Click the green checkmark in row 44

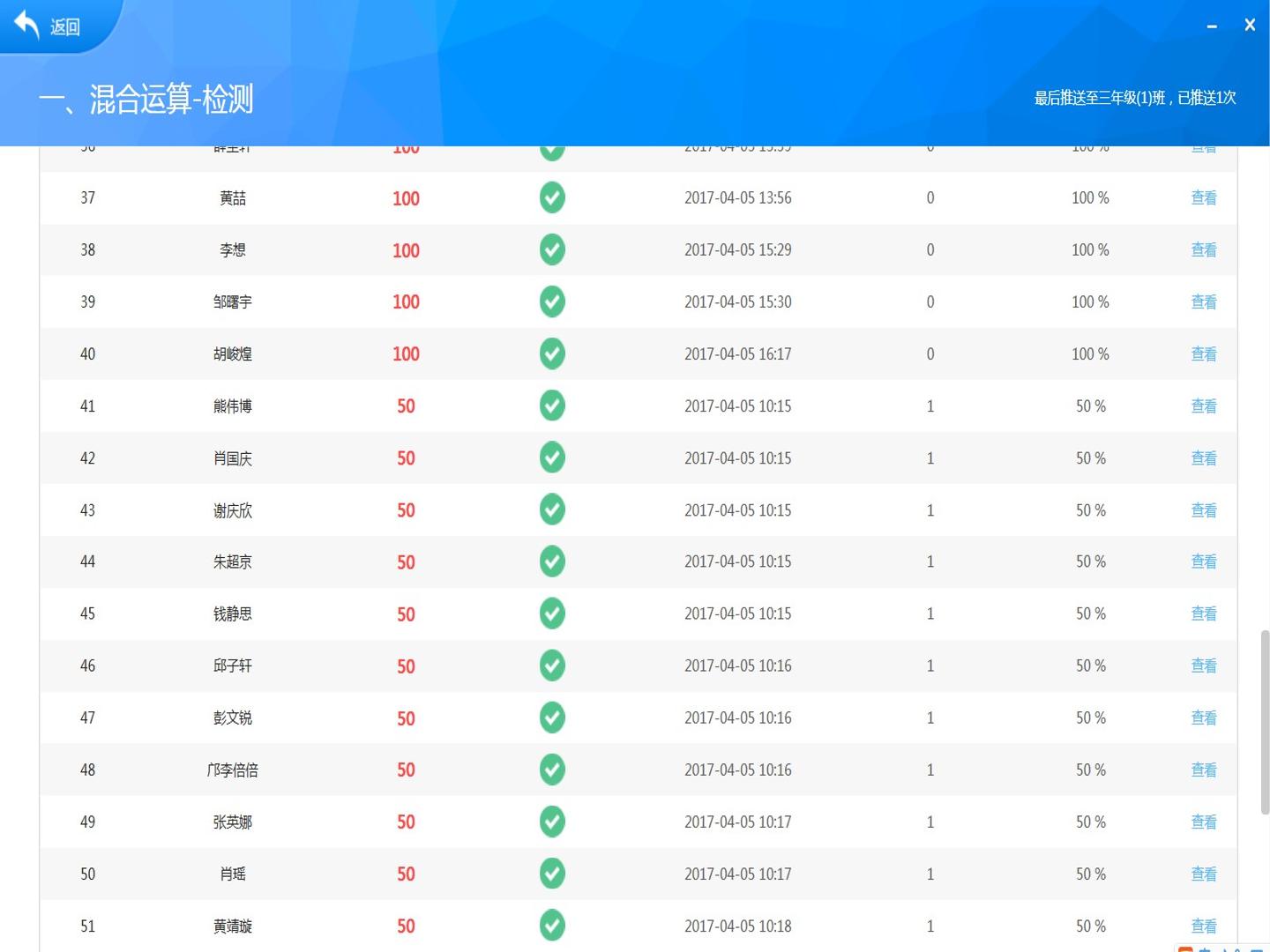[x=552, y=562]
